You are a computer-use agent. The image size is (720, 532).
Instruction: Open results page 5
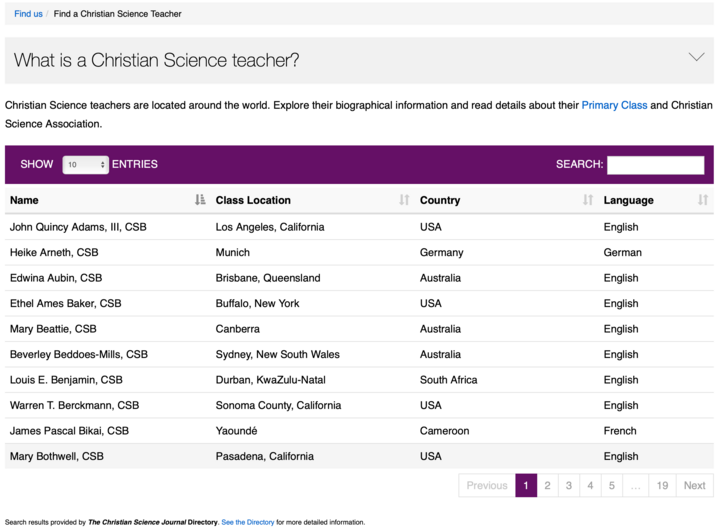point(612,485)
